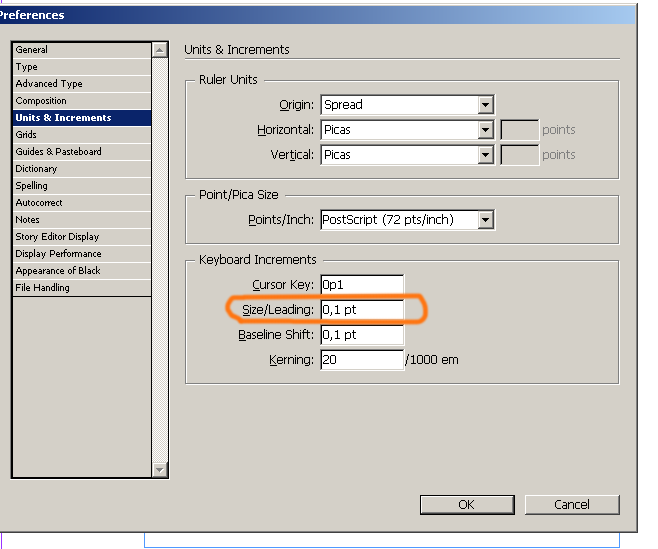Click the Cursor Key label
The height and width of the screenshot is (549, 658).
pyautogui.click(x=283, y=285)
